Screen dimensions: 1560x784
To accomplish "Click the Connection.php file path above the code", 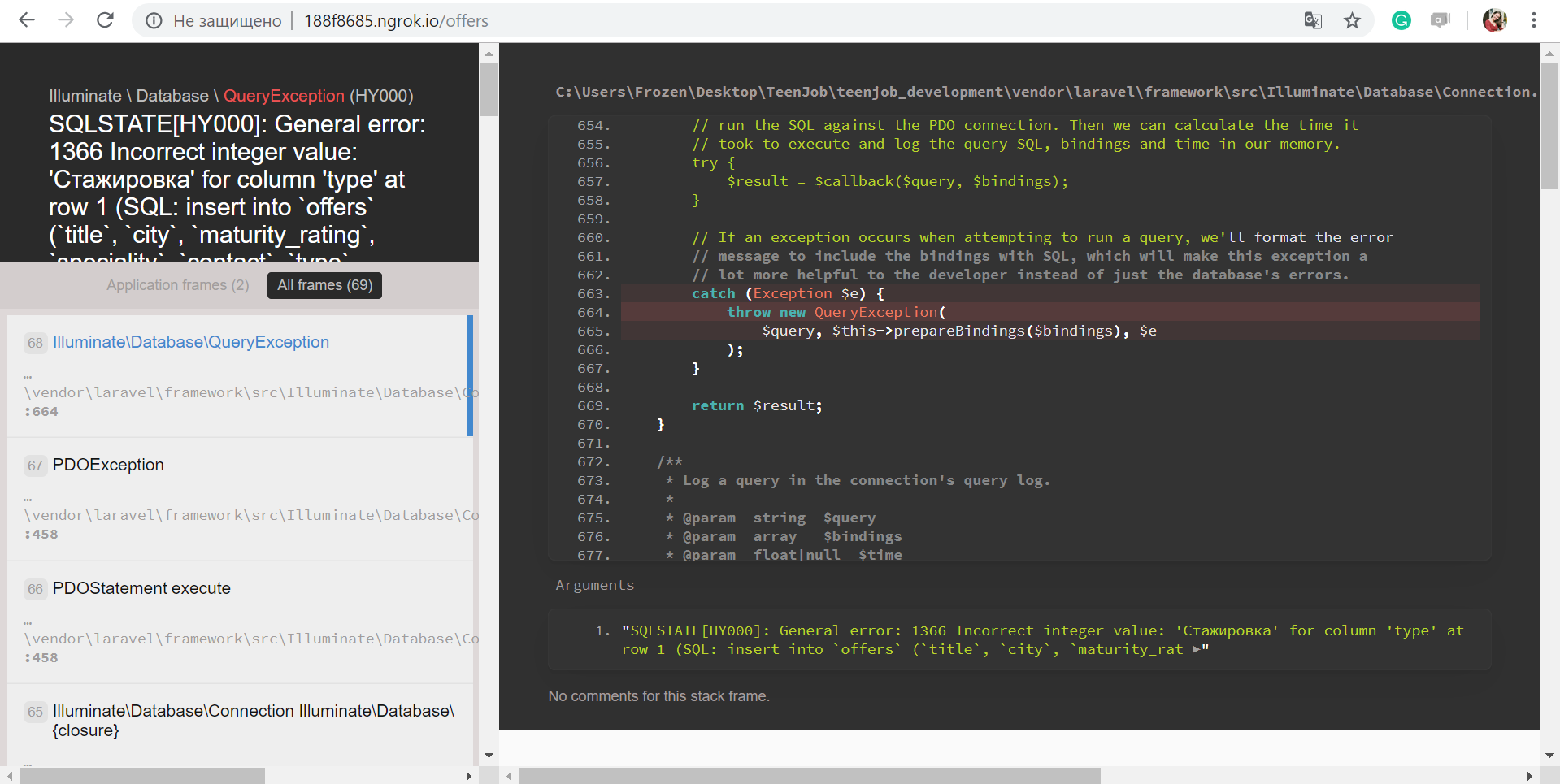I will point(1046,92).
